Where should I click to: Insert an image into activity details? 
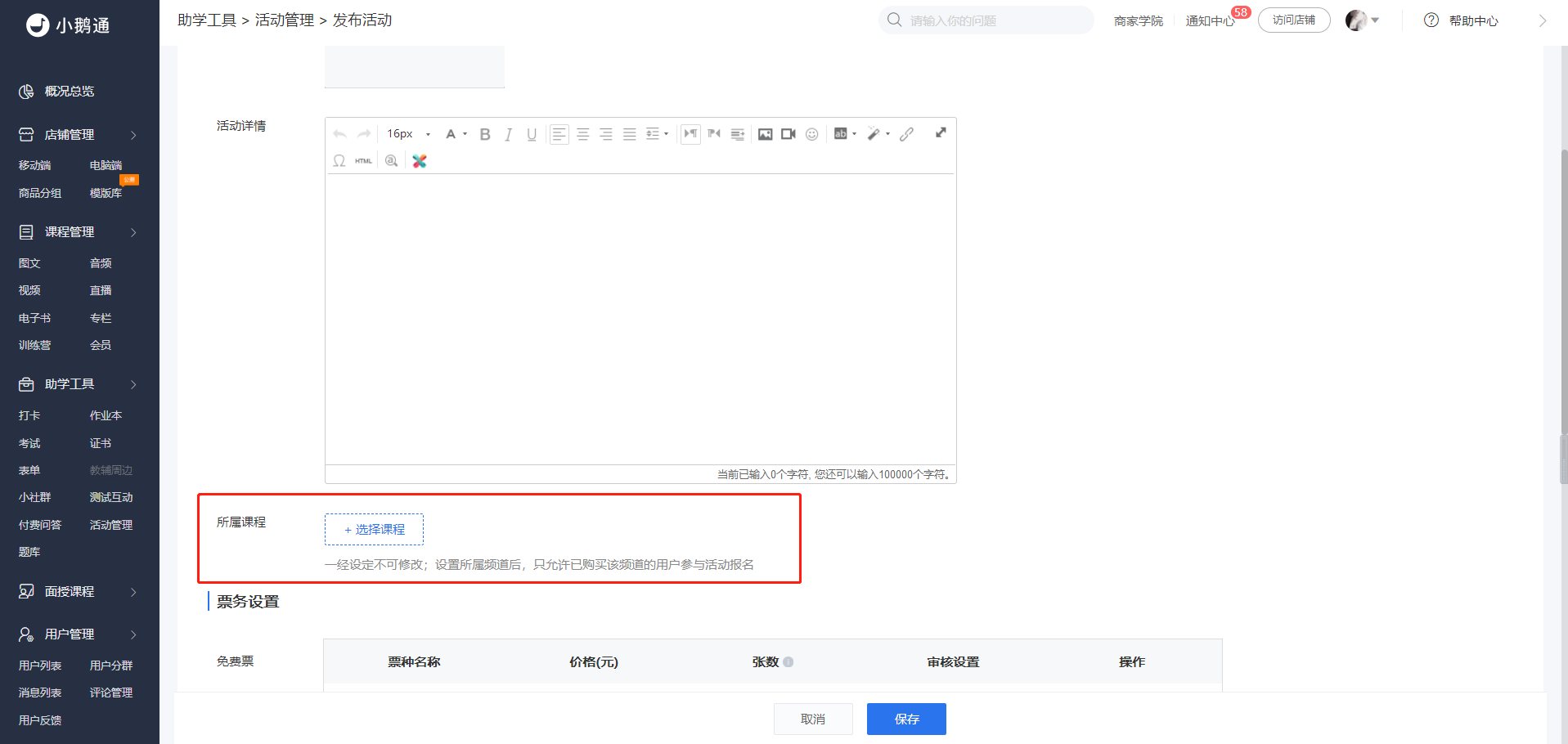tap(765, 134)
